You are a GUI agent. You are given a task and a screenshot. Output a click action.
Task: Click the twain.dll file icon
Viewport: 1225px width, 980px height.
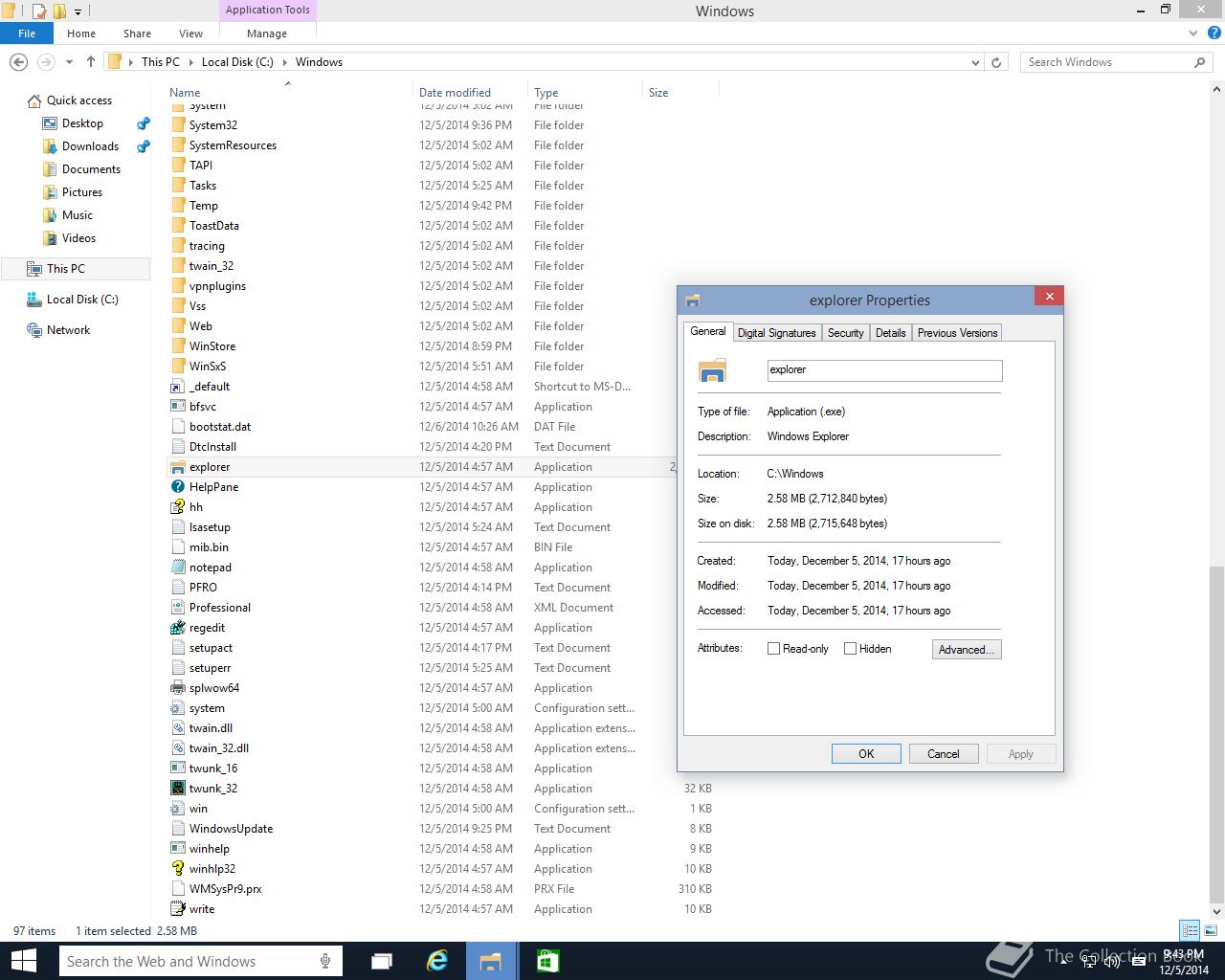click(x=177, y=728)
